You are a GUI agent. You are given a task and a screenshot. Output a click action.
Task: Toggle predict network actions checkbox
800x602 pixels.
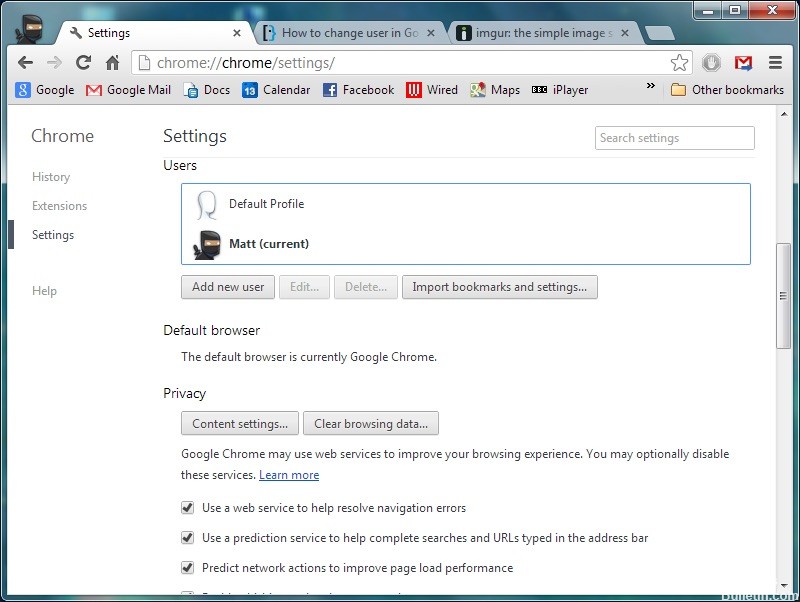point(188,568)
